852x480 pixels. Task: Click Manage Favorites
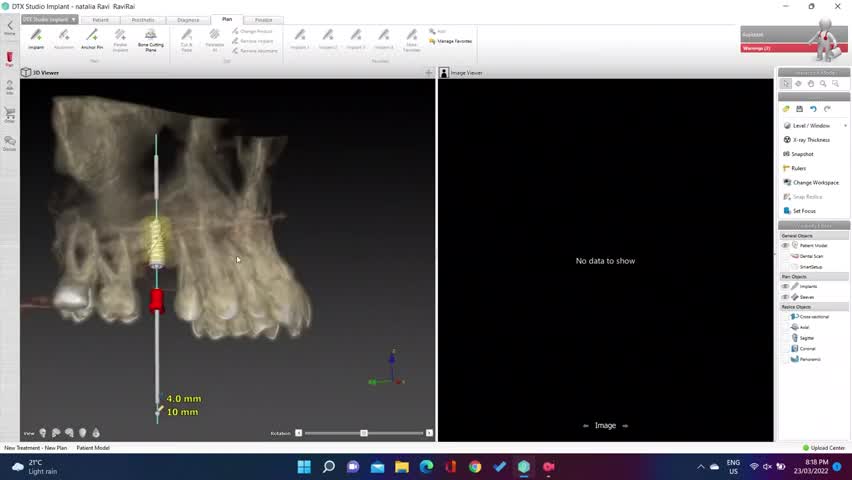(x=454, y=41)
